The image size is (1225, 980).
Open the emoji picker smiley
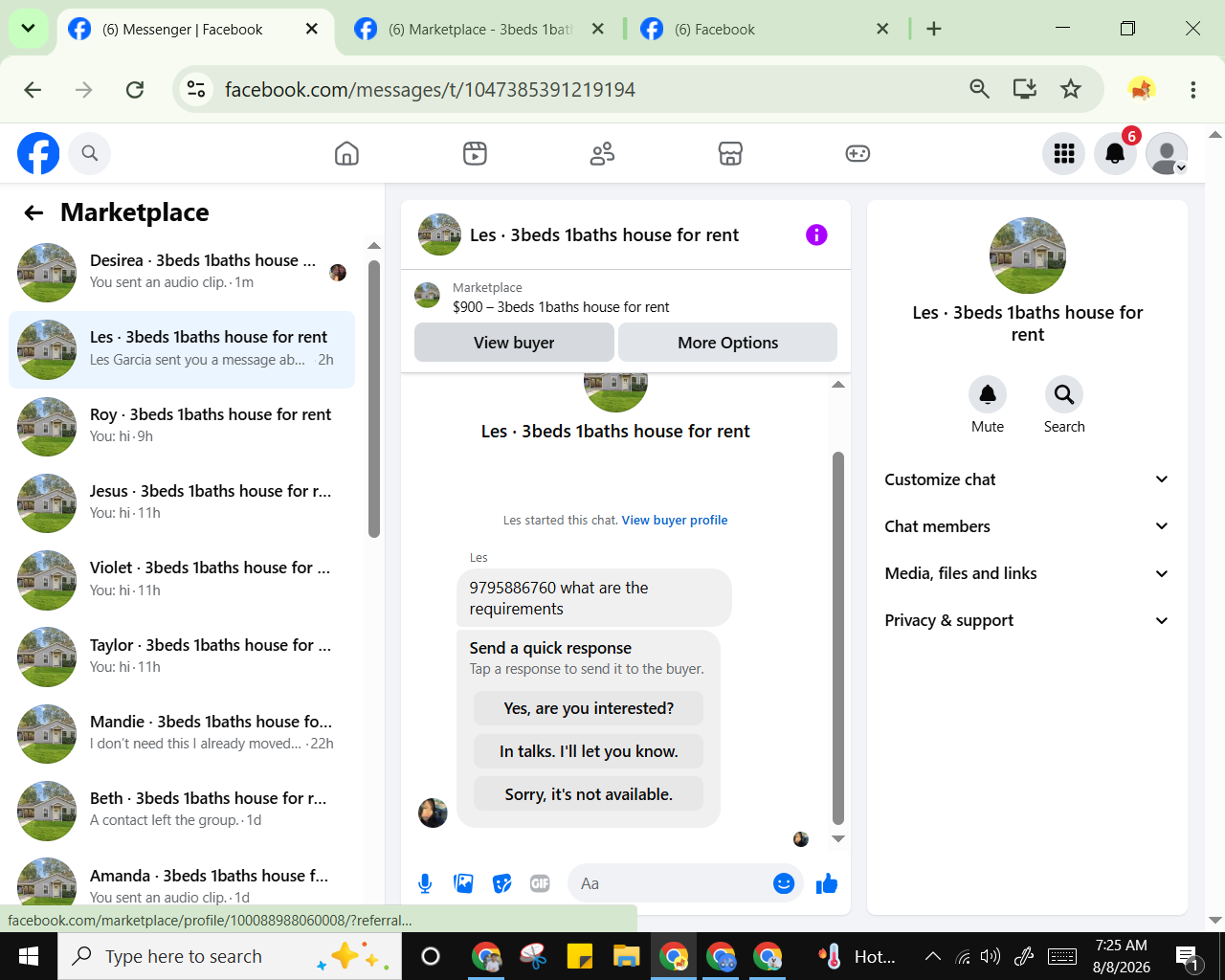point(784,883)
